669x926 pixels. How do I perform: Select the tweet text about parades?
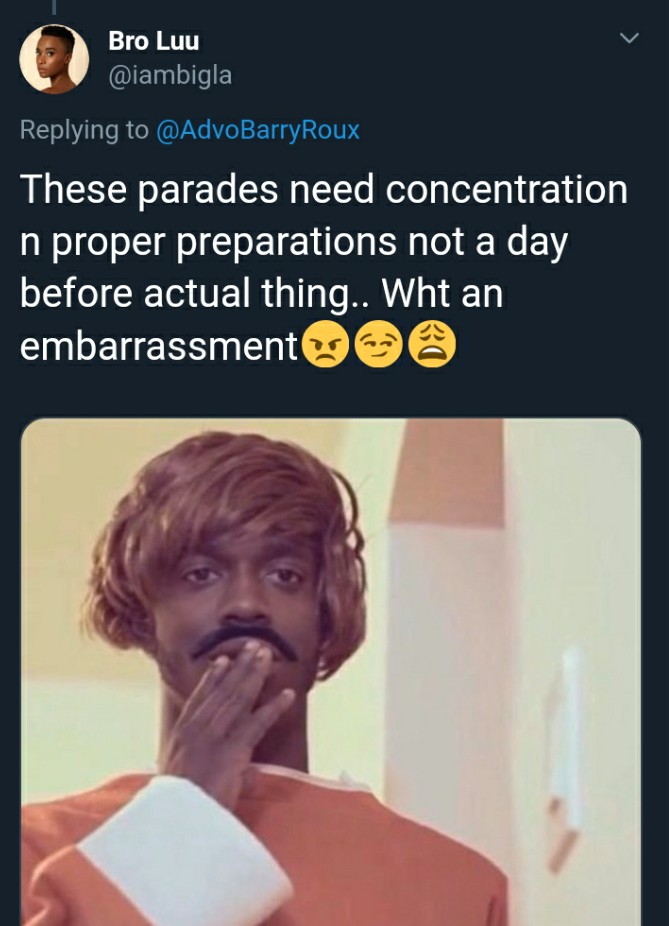pos(324,268)
